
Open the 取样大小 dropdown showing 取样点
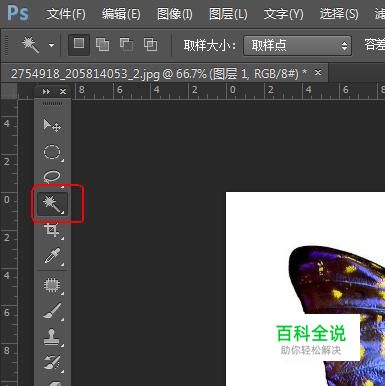coord(297,45)
